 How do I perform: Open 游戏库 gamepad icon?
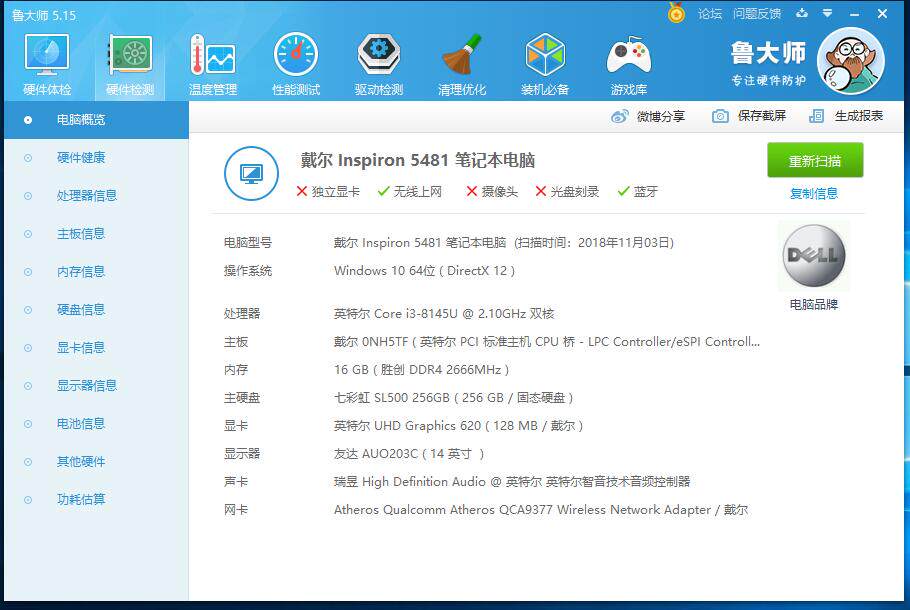(x=629, y=64)
